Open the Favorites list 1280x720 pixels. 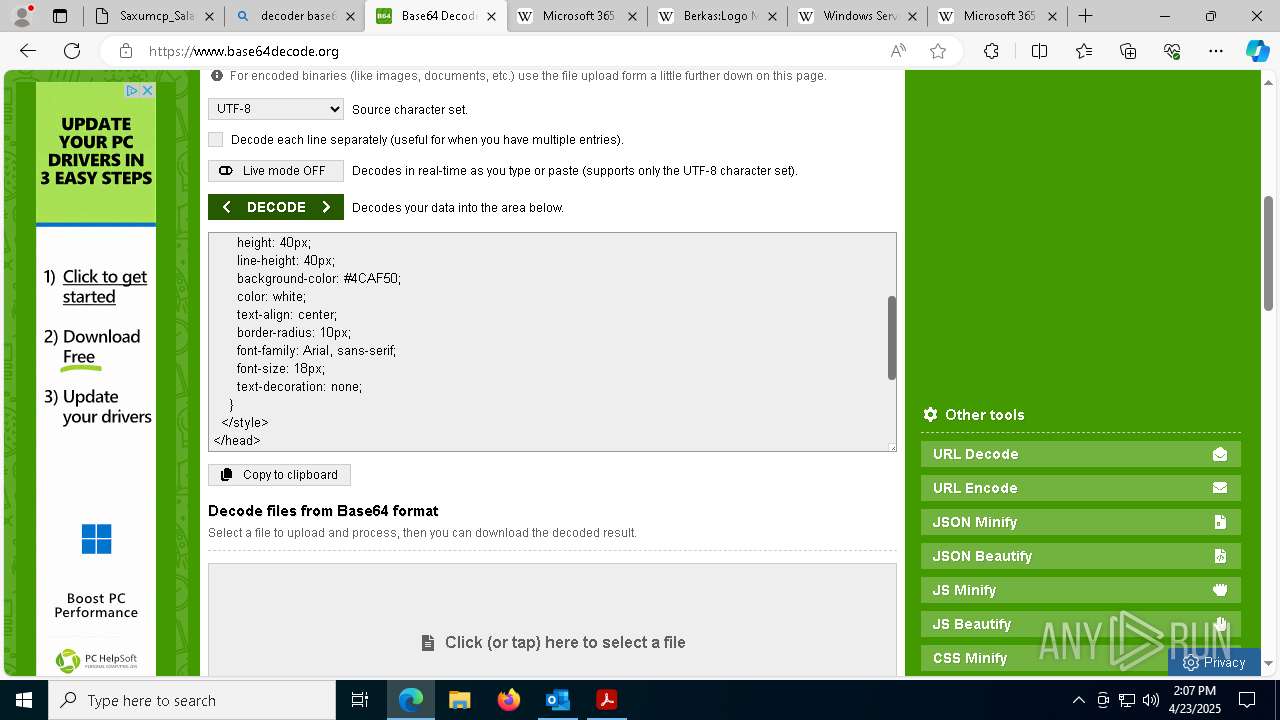pyautogui.click(x=1084, y=51)
